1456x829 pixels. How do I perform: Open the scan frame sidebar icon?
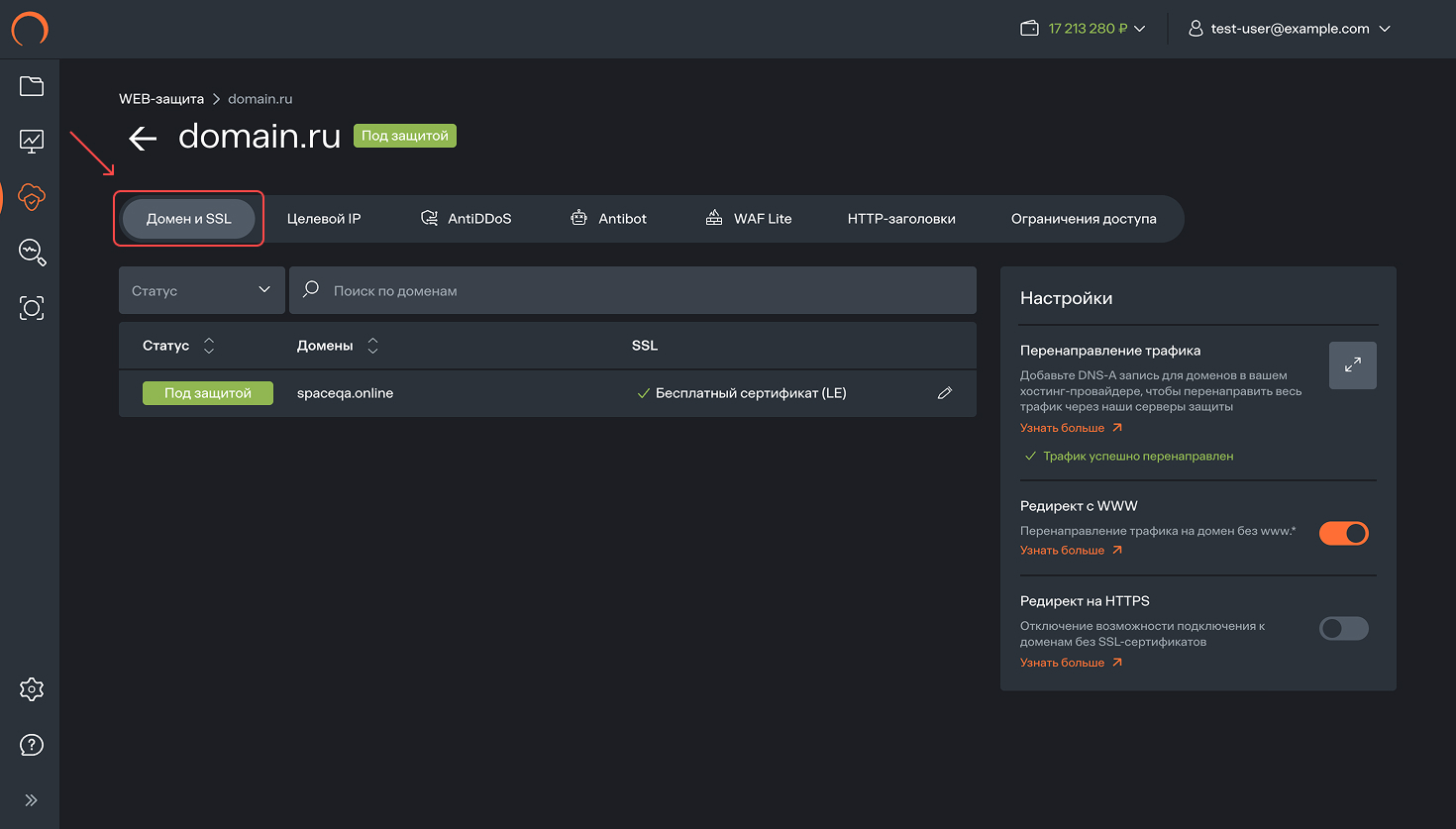32,308
